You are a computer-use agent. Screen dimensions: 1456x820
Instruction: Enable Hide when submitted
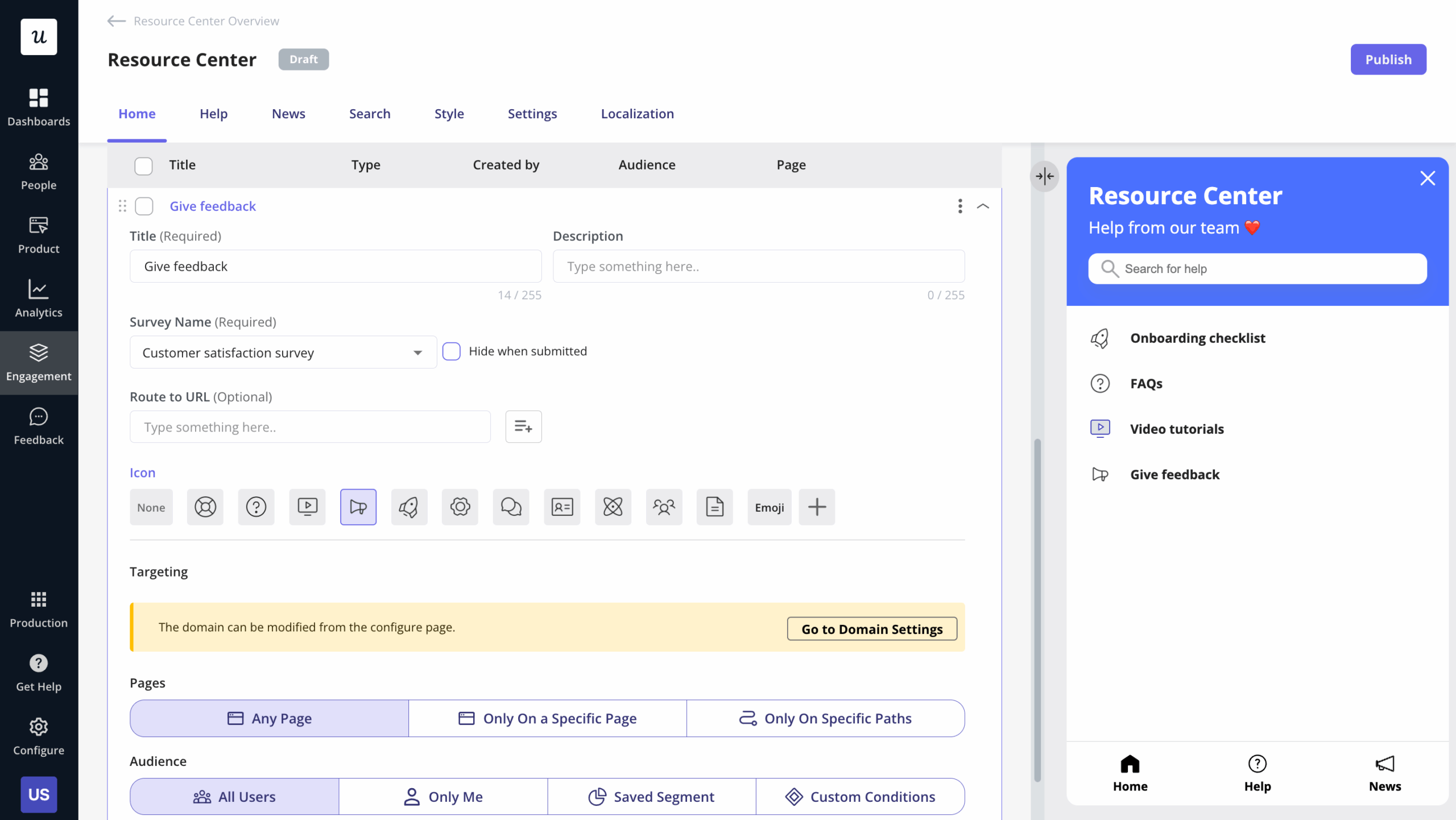tap(452, 351)
